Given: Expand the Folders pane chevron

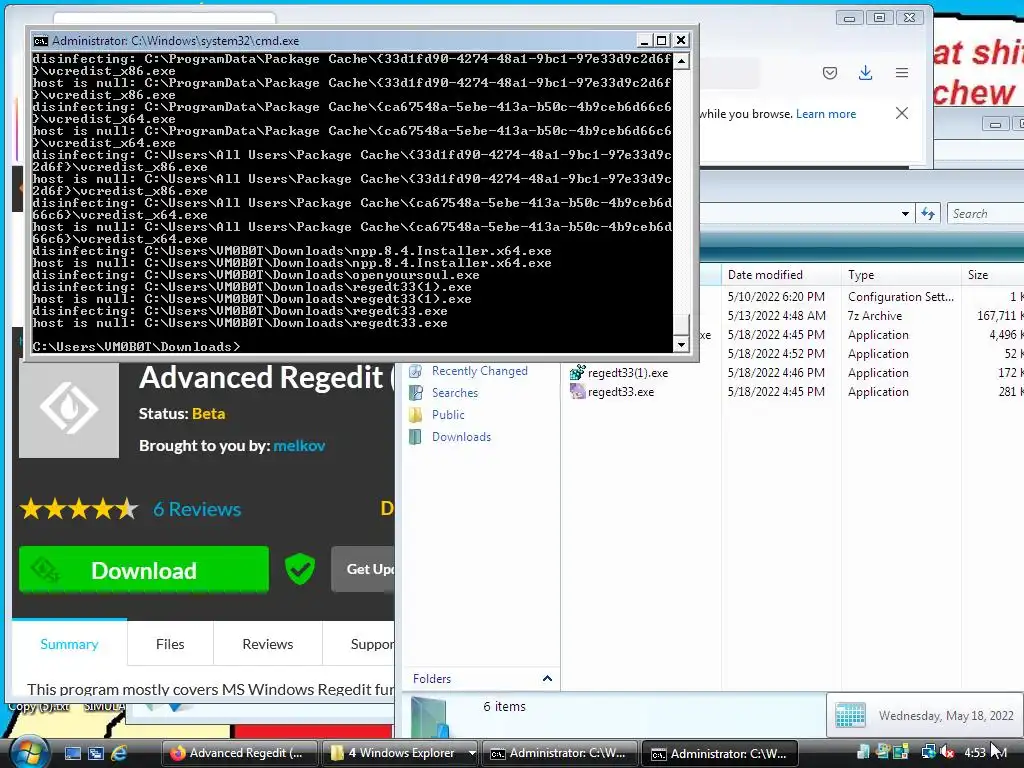Looking at the screenshot, I should (x=547, y=679).
